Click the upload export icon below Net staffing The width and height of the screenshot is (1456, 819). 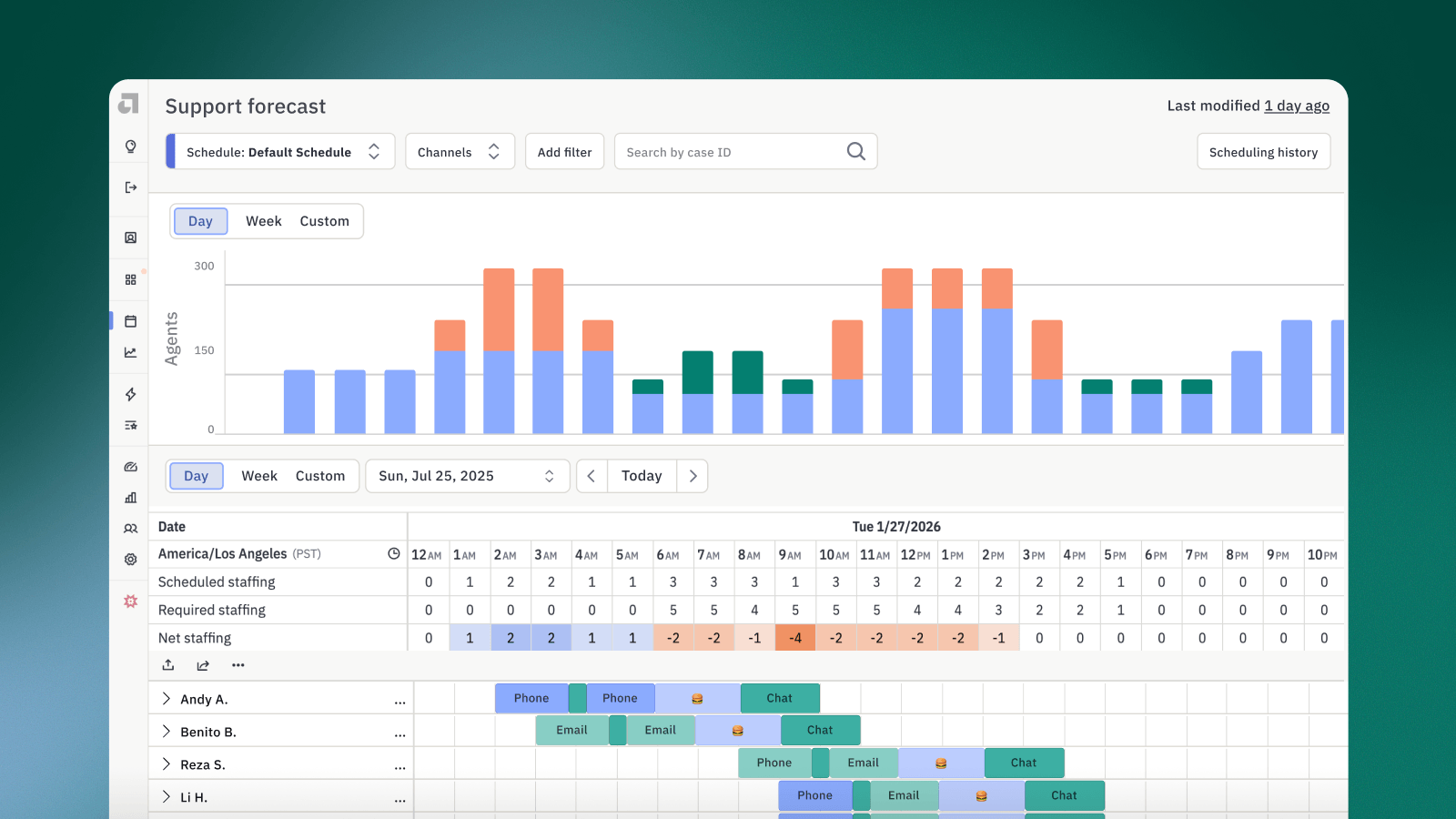coord(168,665)
